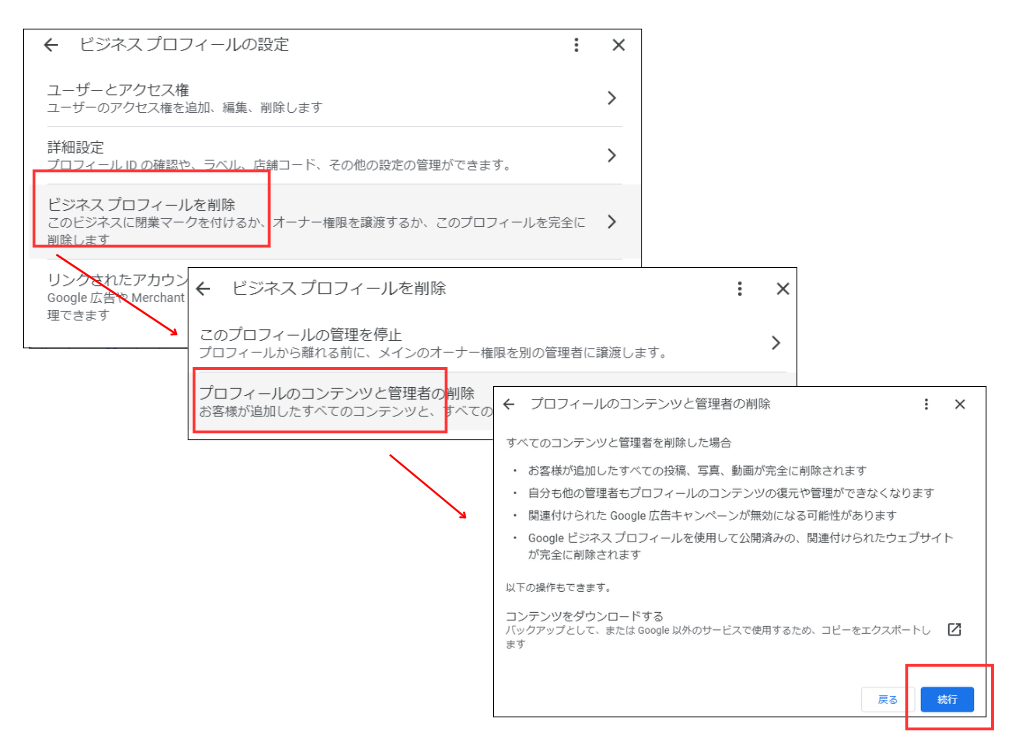Expand the chevron next to ビジネス プロフィールを削除
The width and height of the screenshot is (1024, 745).
611,221
